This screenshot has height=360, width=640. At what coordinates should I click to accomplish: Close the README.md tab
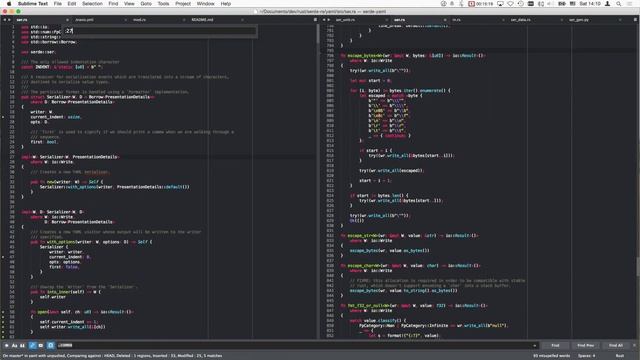pyautogui.click(x=242, y=20)
